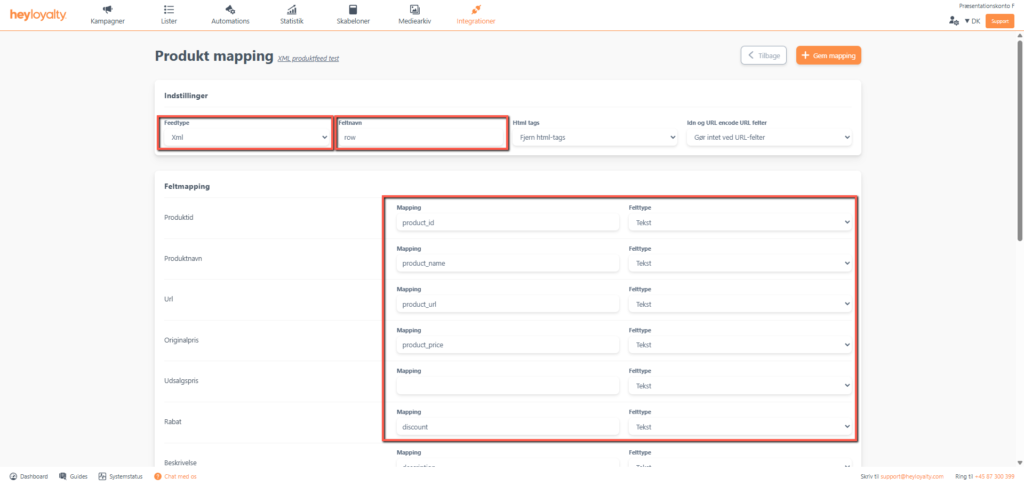Expand Felttype dropdown for the Produktid row
Image resolution: width=1024 pixels, height=486 pixels.
point(740,223)
